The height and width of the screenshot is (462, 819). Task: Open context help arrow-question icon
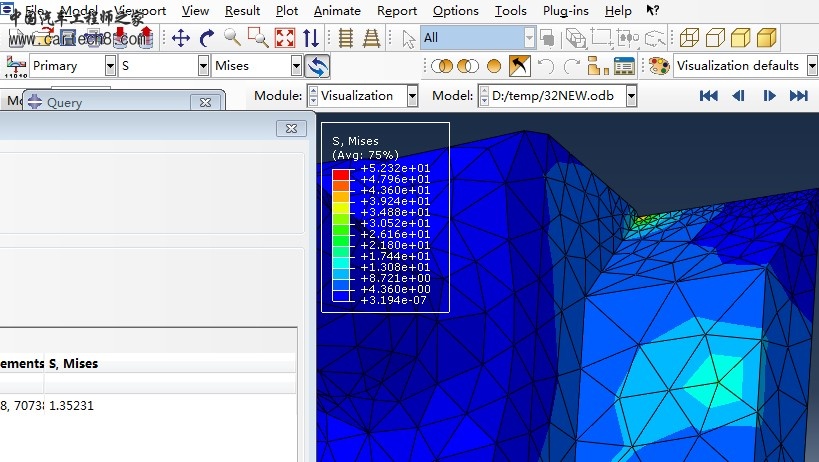[x=653, y=11]
